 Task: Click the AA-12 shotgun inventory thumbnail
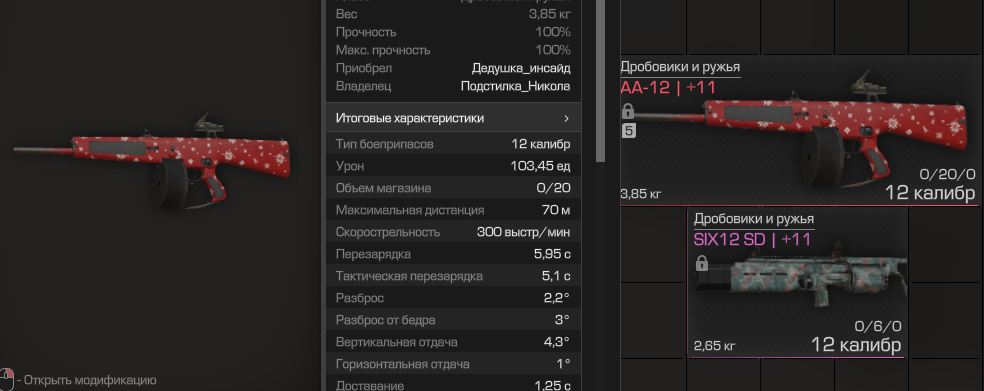[798, 132]
